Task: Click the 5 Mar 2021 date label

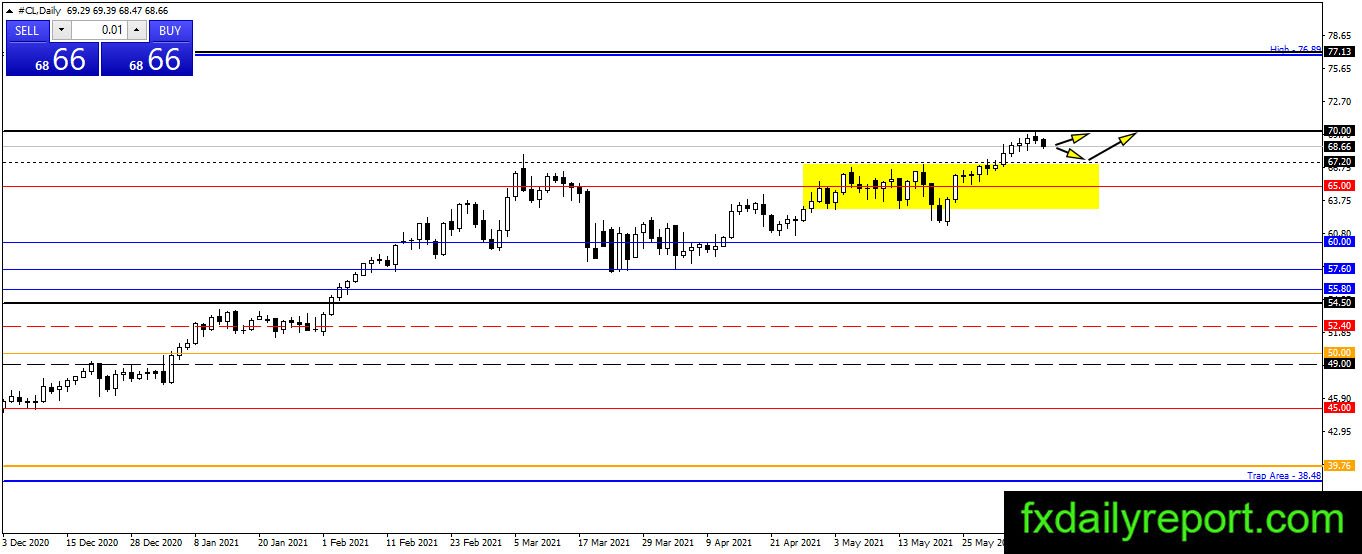Action: 538,543
